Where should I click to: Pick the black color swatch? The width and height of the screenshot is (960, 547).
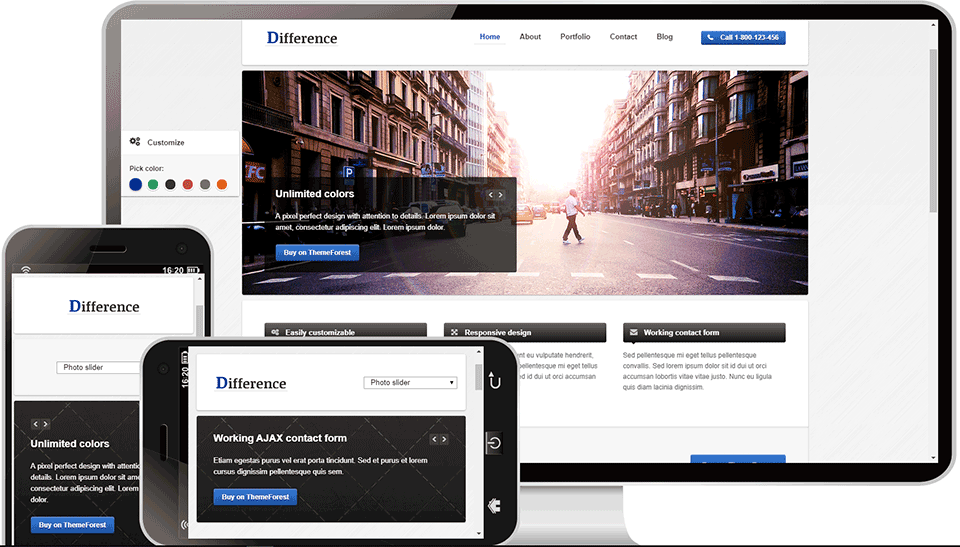click(x=170, y=184)
